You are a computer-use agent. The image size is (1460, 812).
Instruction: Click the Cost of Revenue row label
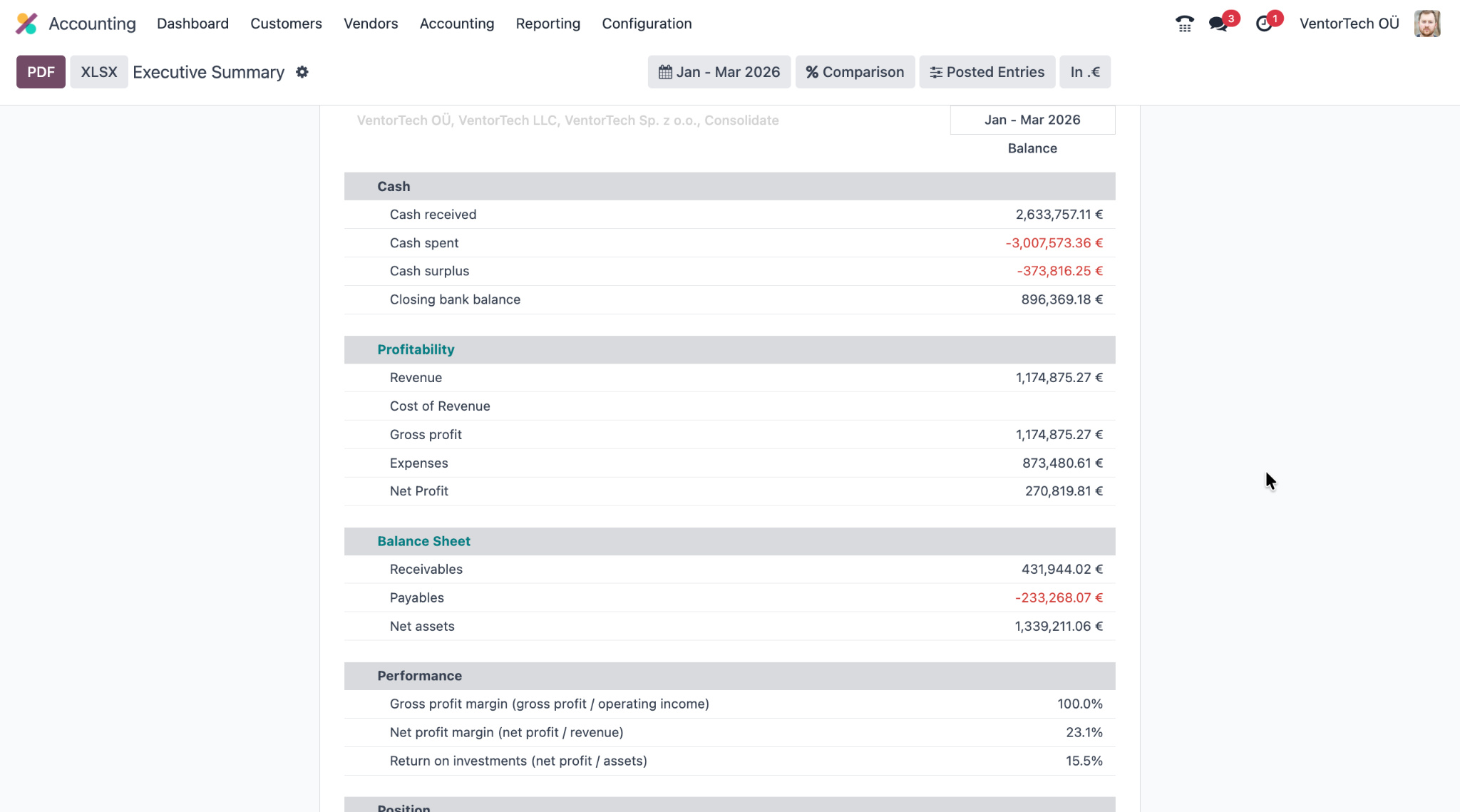pos(440,406)
